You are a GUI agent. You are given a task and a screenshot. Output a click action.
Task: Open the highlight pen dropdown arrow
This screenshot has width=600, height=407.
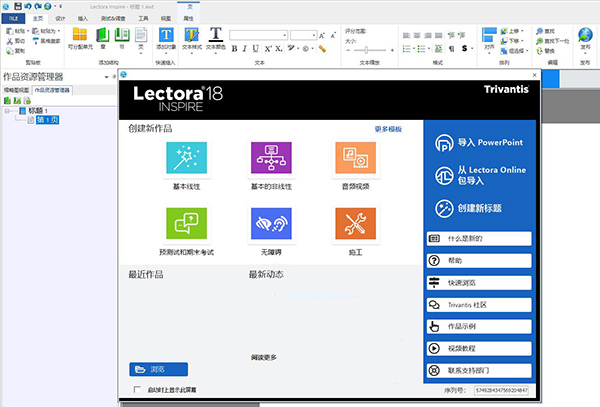pyautogui.click(x=298, y=49)
